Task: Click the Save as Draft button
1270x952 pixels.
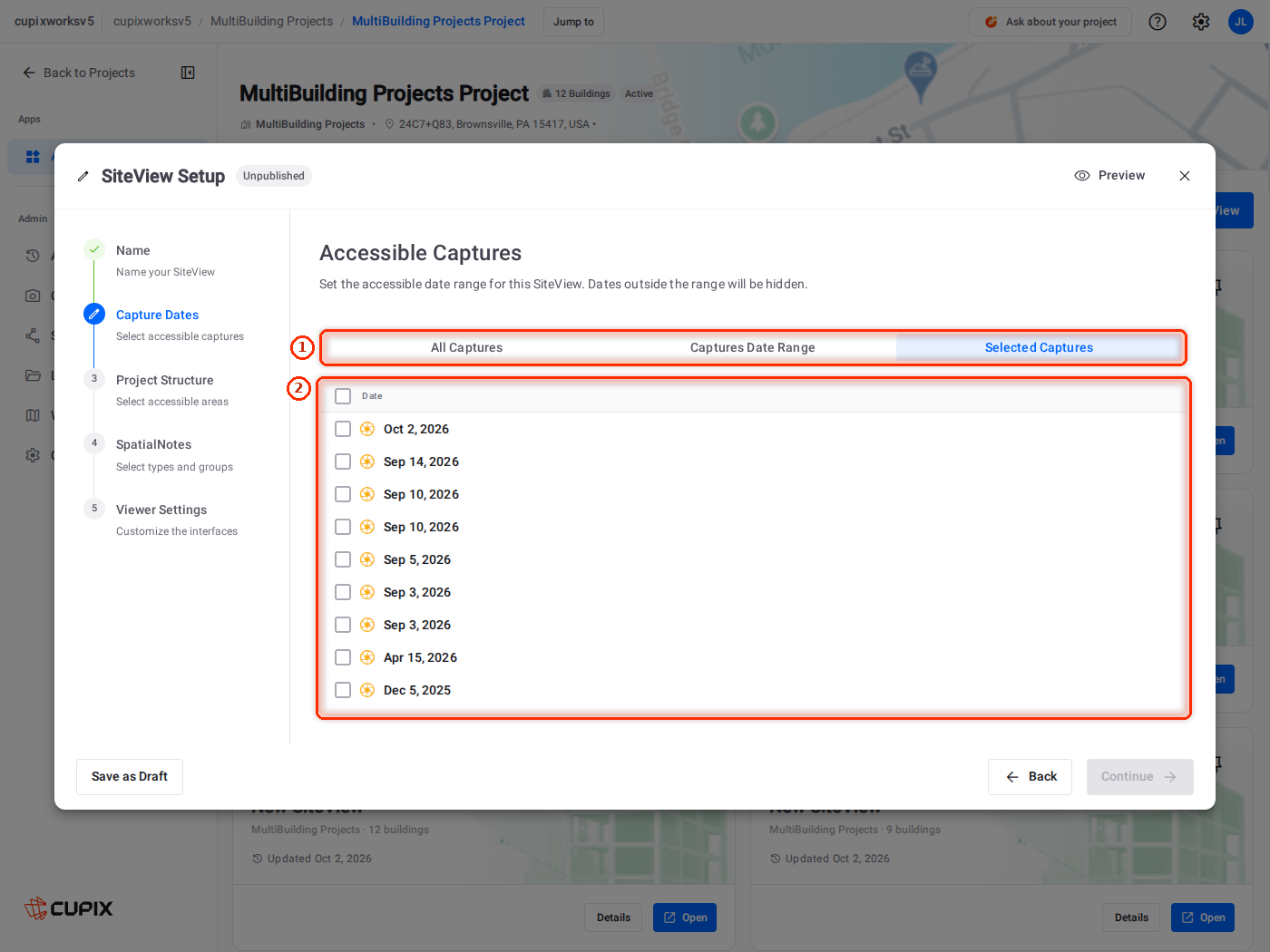Action: (x=130, y=777)
